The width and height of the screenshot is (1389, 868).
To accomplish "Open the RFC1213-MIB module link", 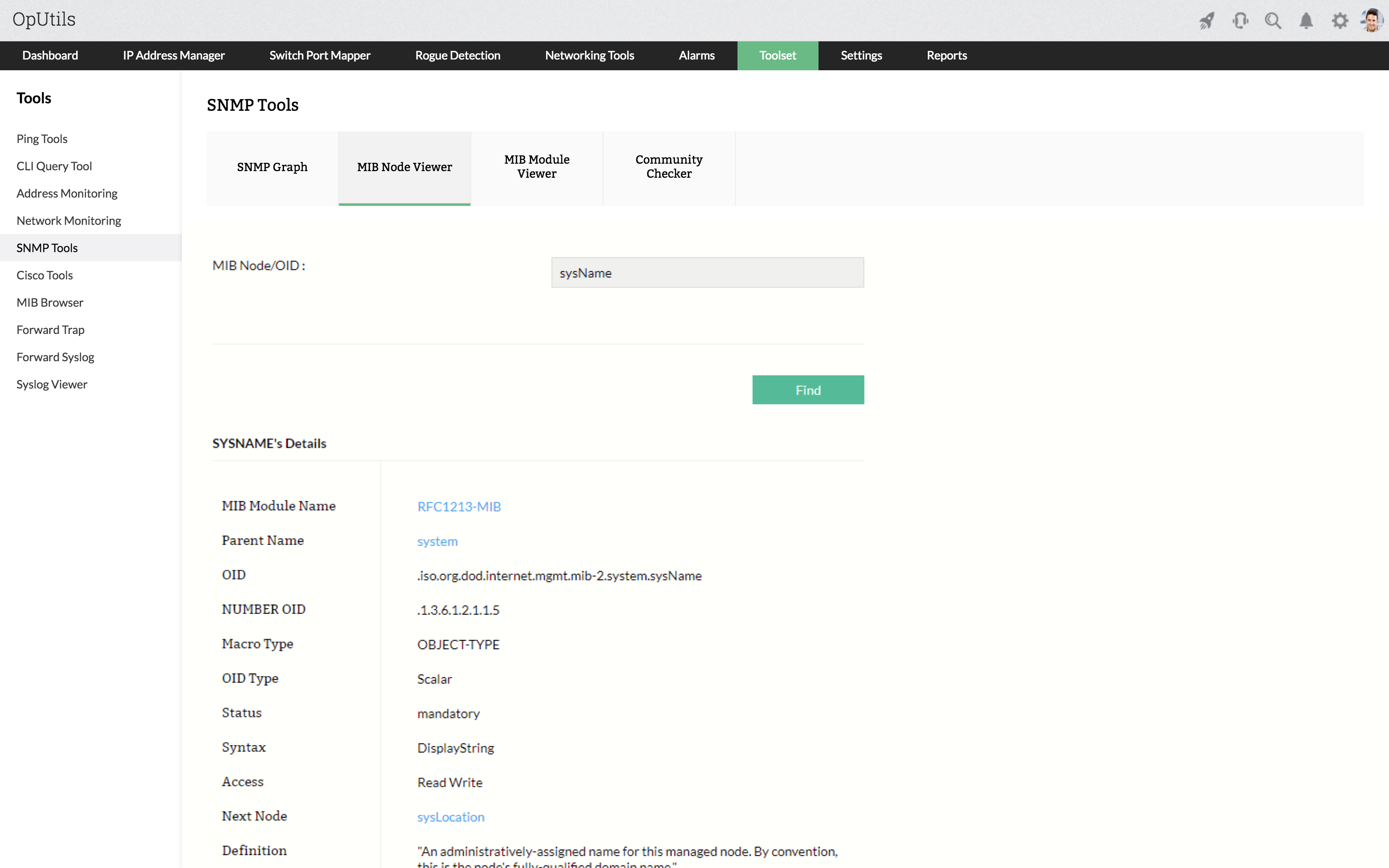I will [458, 506].
